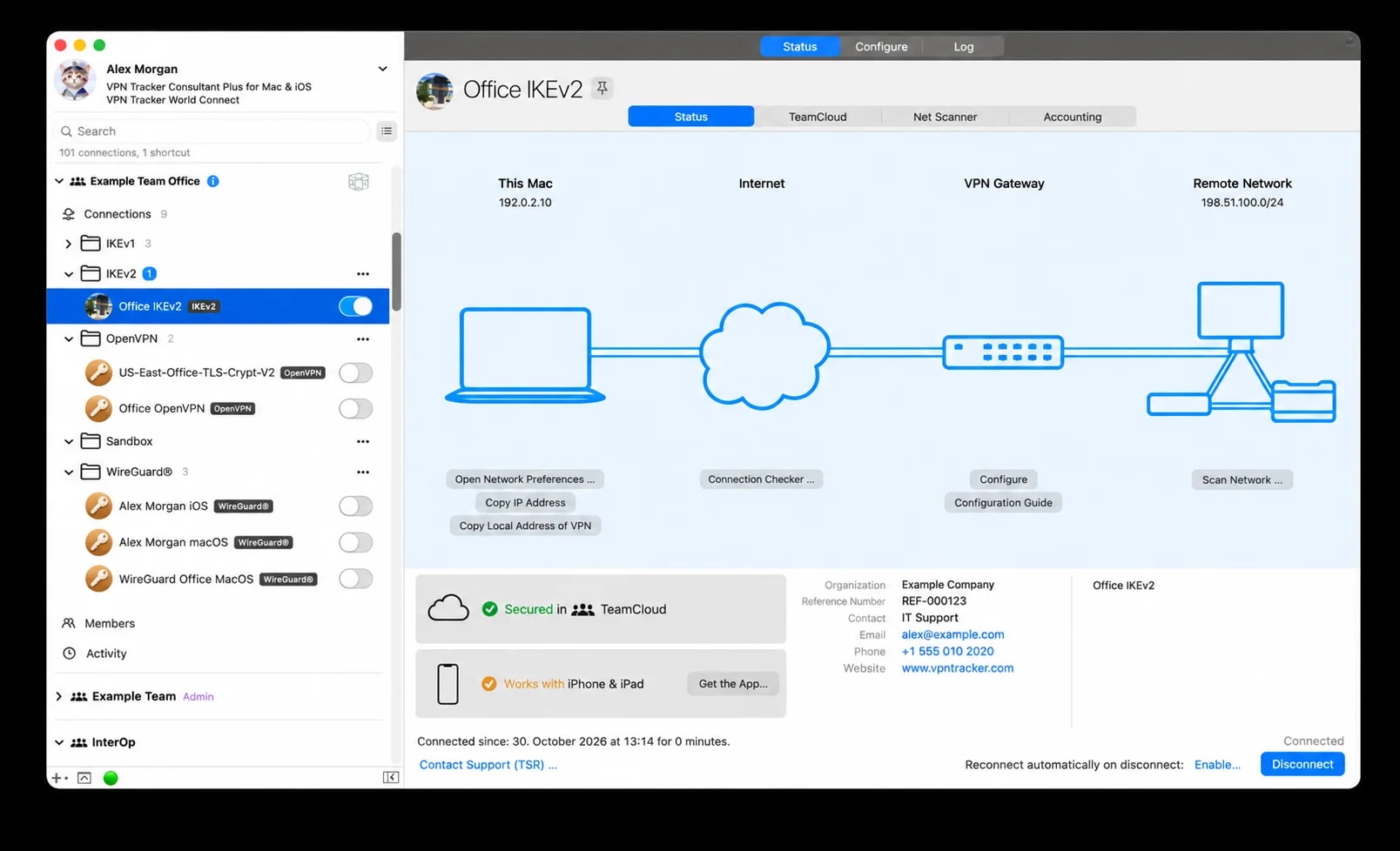Click the VPN Gateway router diagram icon
The width and height of the screenshot is (1400, 851).
(1003, 352)
